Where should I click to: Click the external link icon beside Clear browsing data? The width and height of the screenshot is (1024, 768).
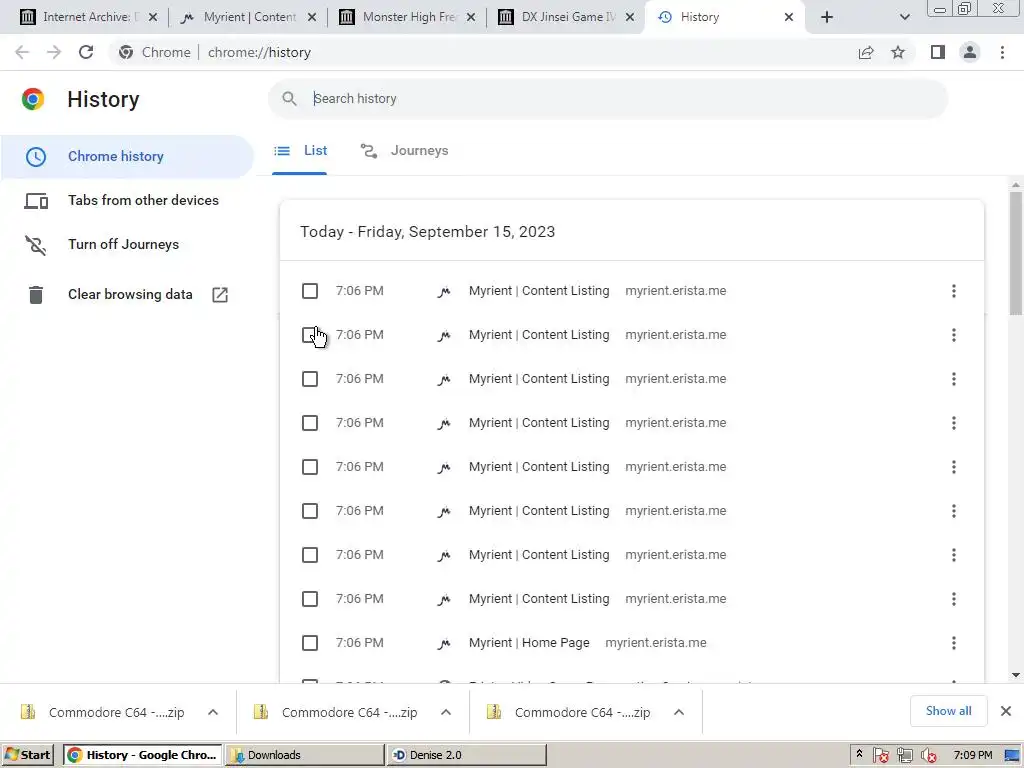pos(220,295)
